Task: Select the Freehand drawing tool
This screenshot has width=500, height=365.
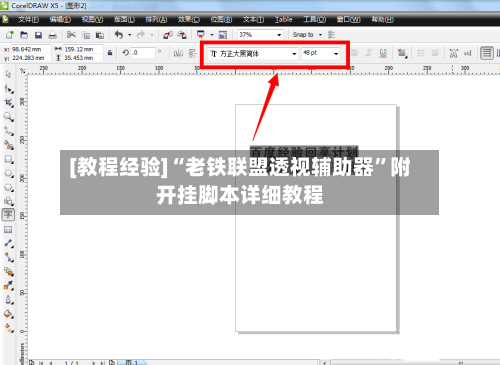Action: click(8, 131)
